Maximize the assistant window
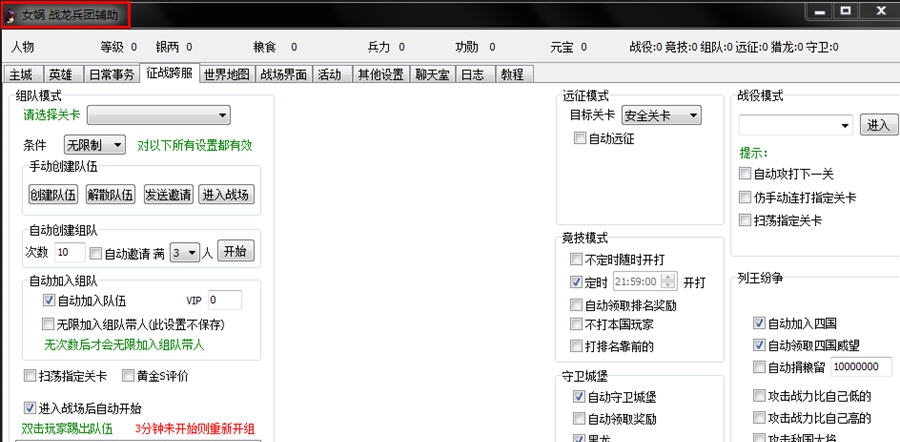The width and height of the screenshot is (900, 442). point(846,10)
